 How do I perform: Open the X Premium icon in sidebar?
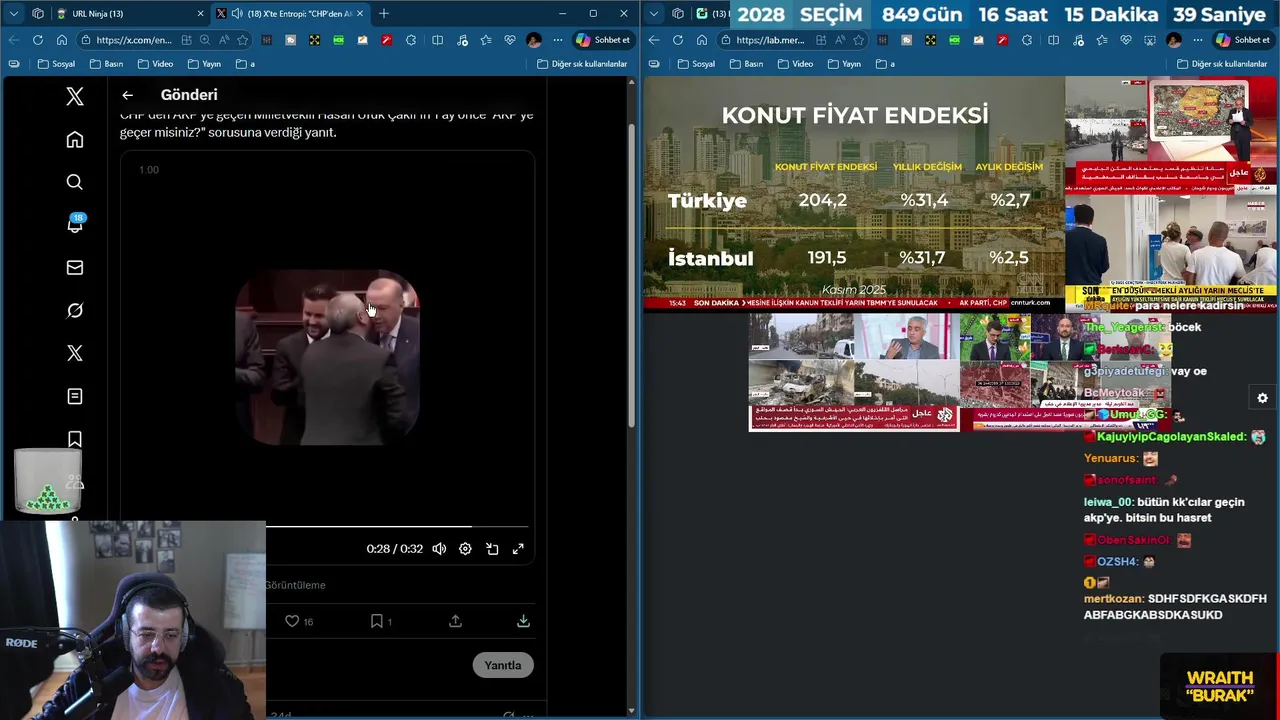[x=75, y=353]
